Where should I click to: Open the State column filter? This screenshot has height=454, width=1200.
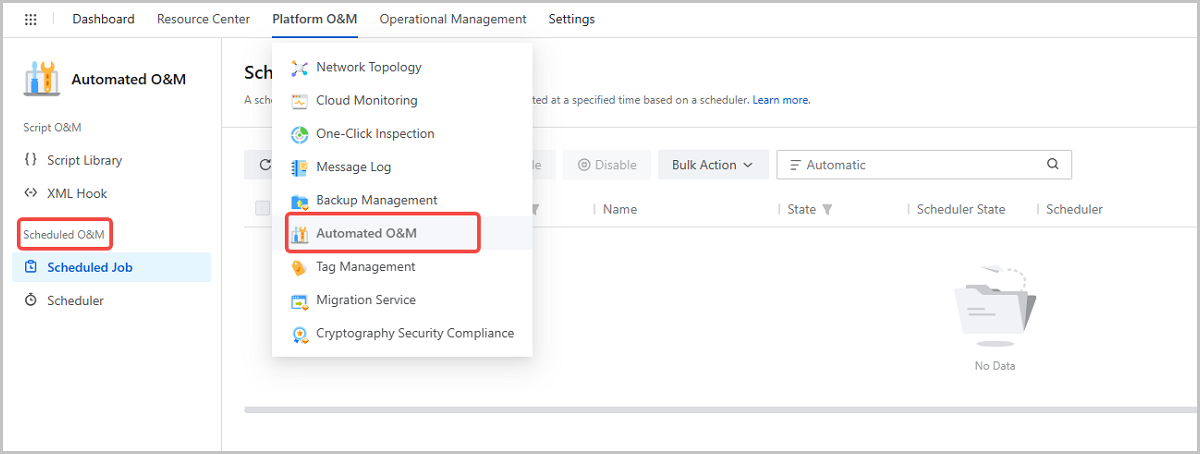[x=827, y=210]
